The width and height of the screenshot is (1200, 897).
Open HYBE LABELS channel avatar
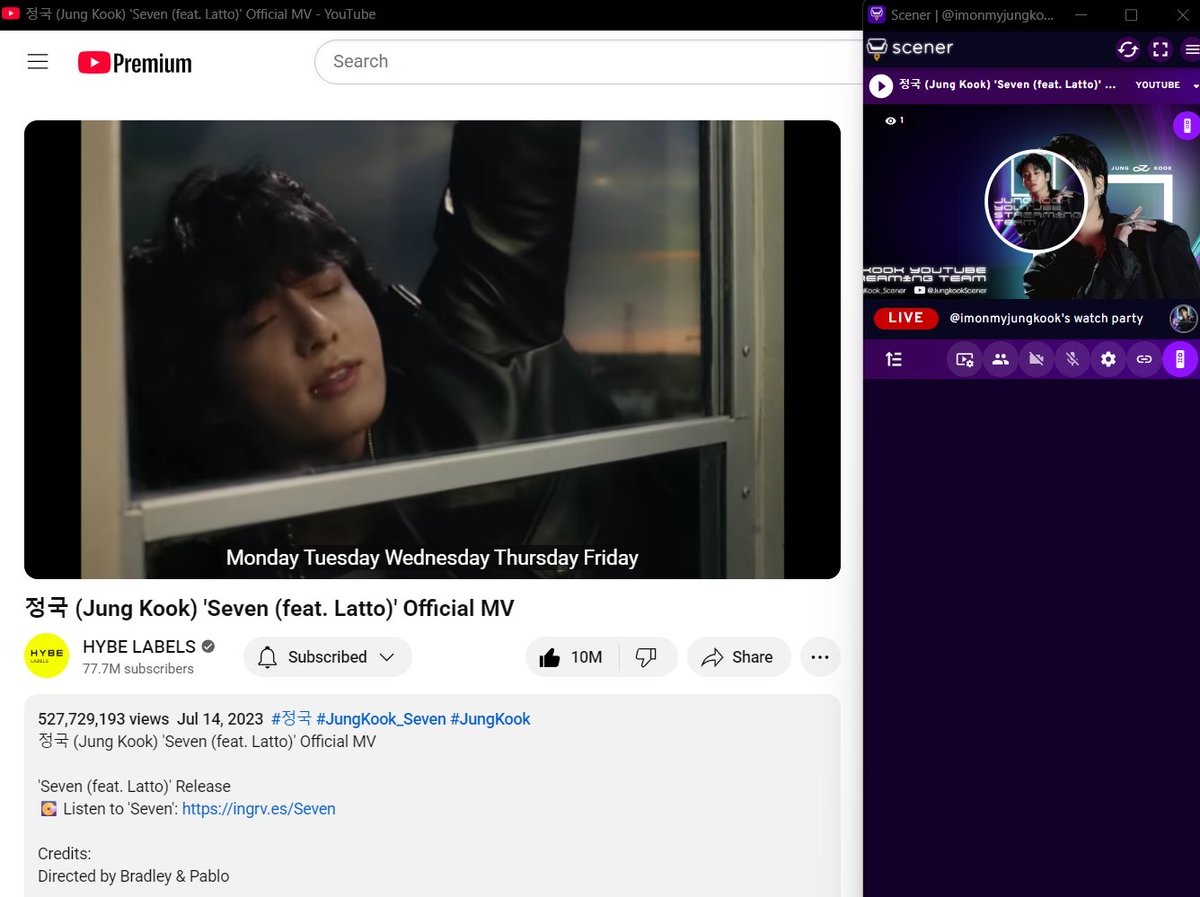[x=47, y=656]
